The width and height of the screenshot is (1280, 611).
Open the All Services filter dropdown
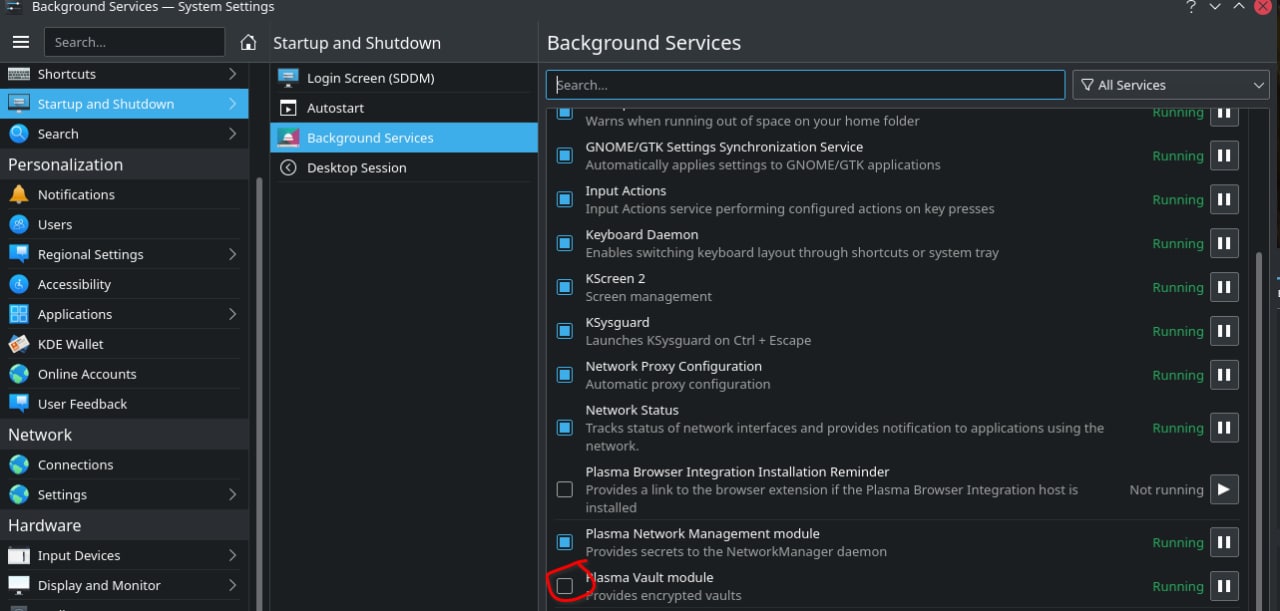click(1171, 85)
